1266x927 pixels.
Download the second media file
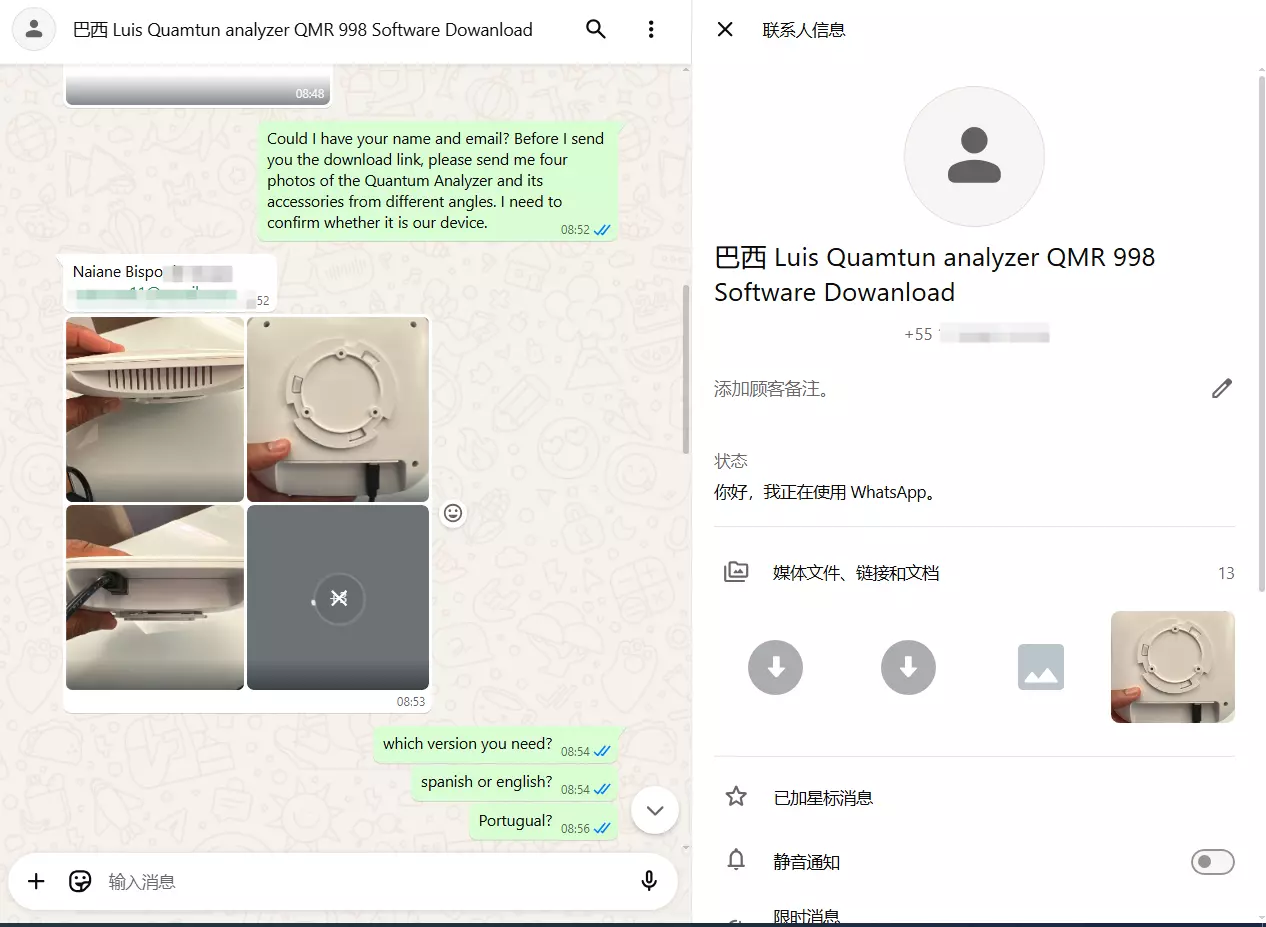coord(908,667)
